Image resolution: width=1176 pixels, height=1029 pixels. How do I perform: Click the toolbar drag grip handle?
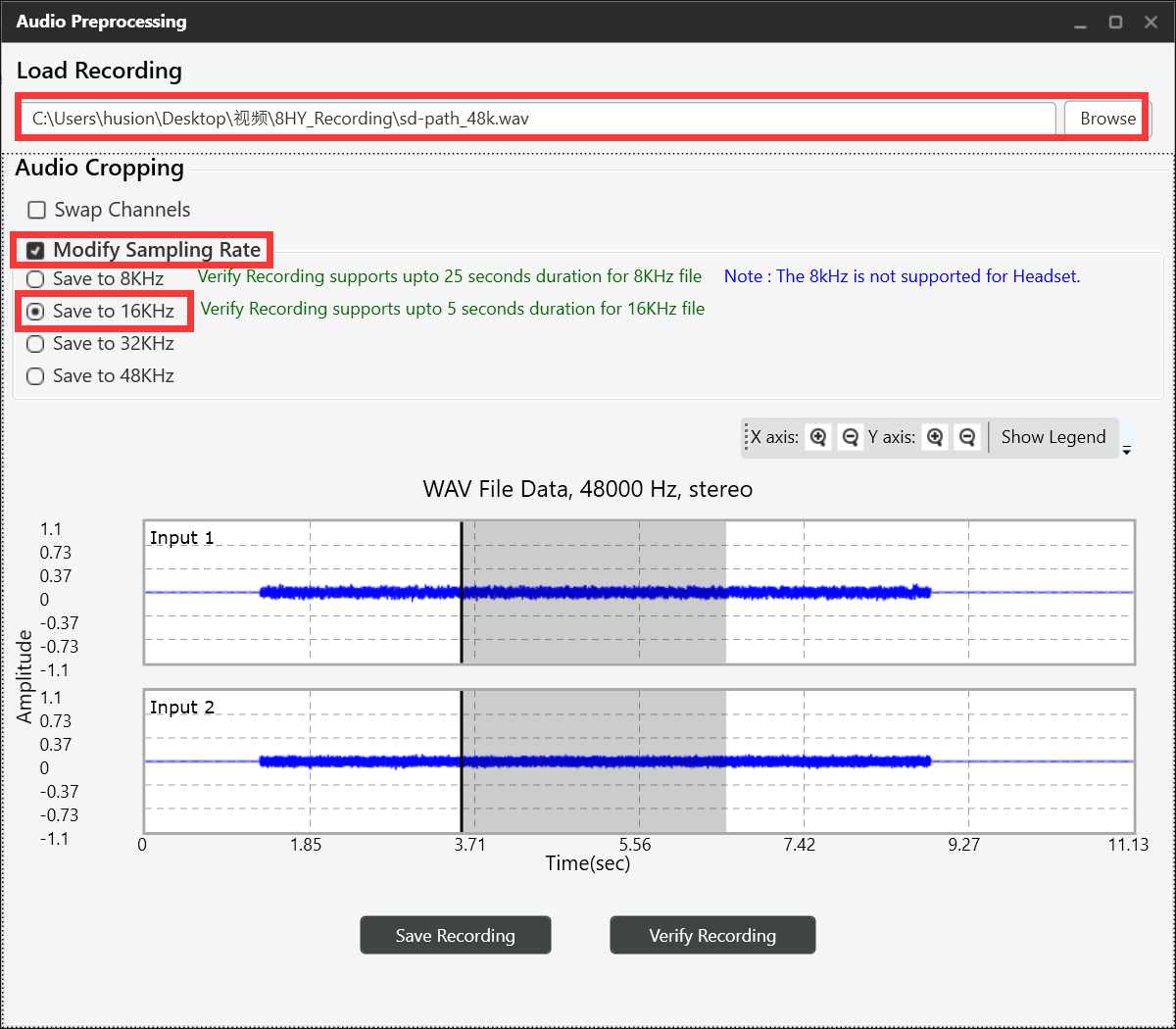pyautogui.click(x=745, y=437)
